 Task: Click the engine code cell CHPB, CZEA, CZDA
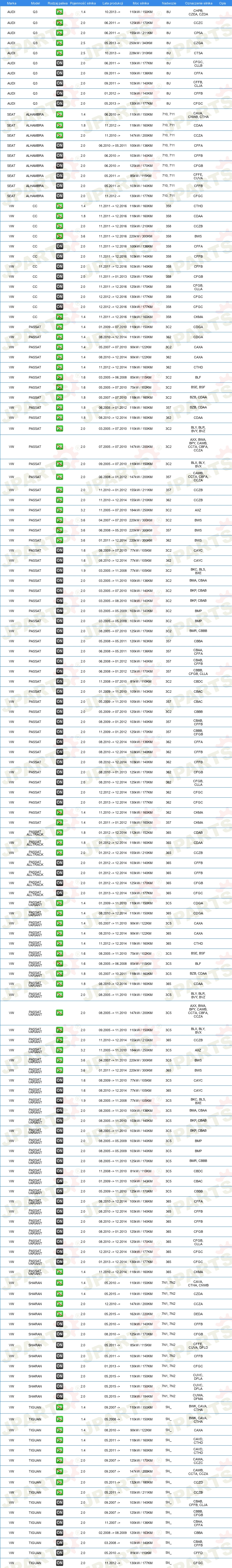[x=198, y=12]
